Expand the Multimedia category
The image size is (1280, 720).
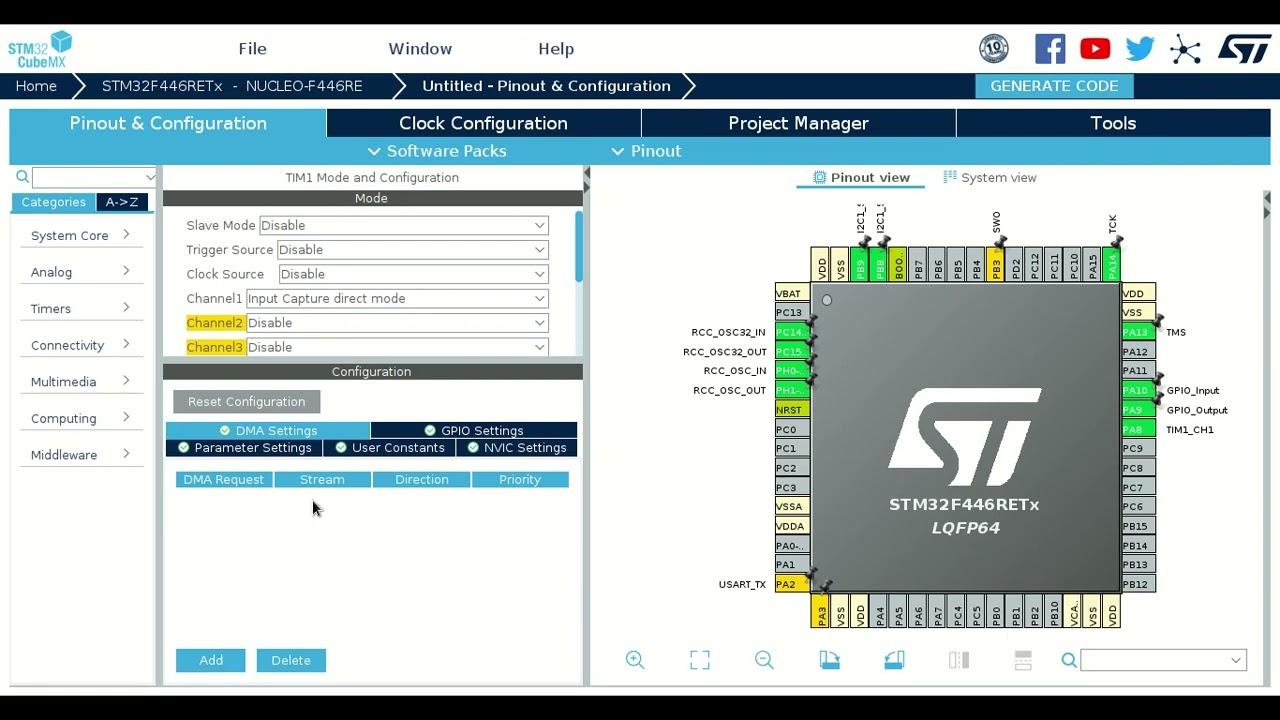point(80,381)
